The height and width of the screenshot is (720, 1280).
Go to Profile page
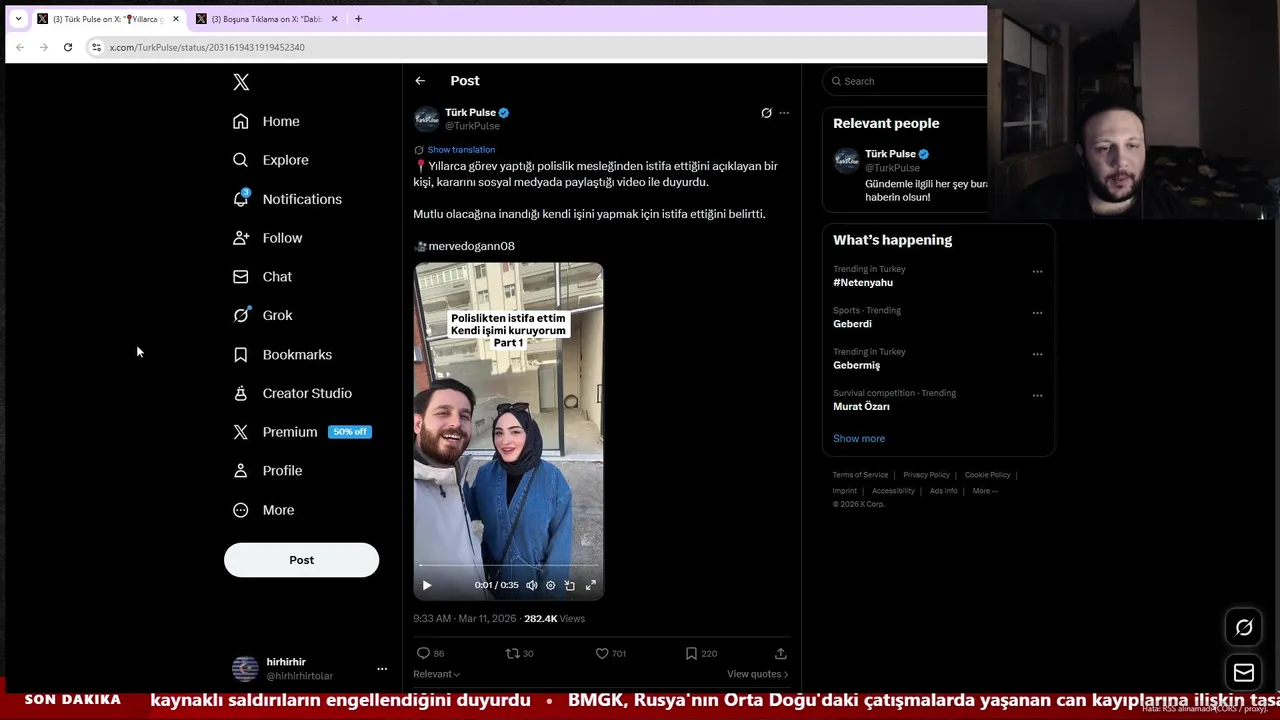click(267, 471)
